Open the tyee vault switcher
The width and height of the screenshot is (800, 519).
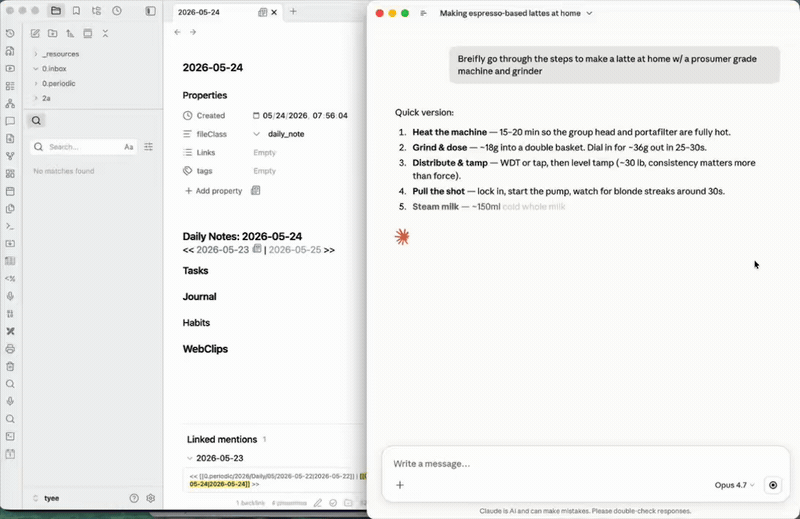pos(46,498)
